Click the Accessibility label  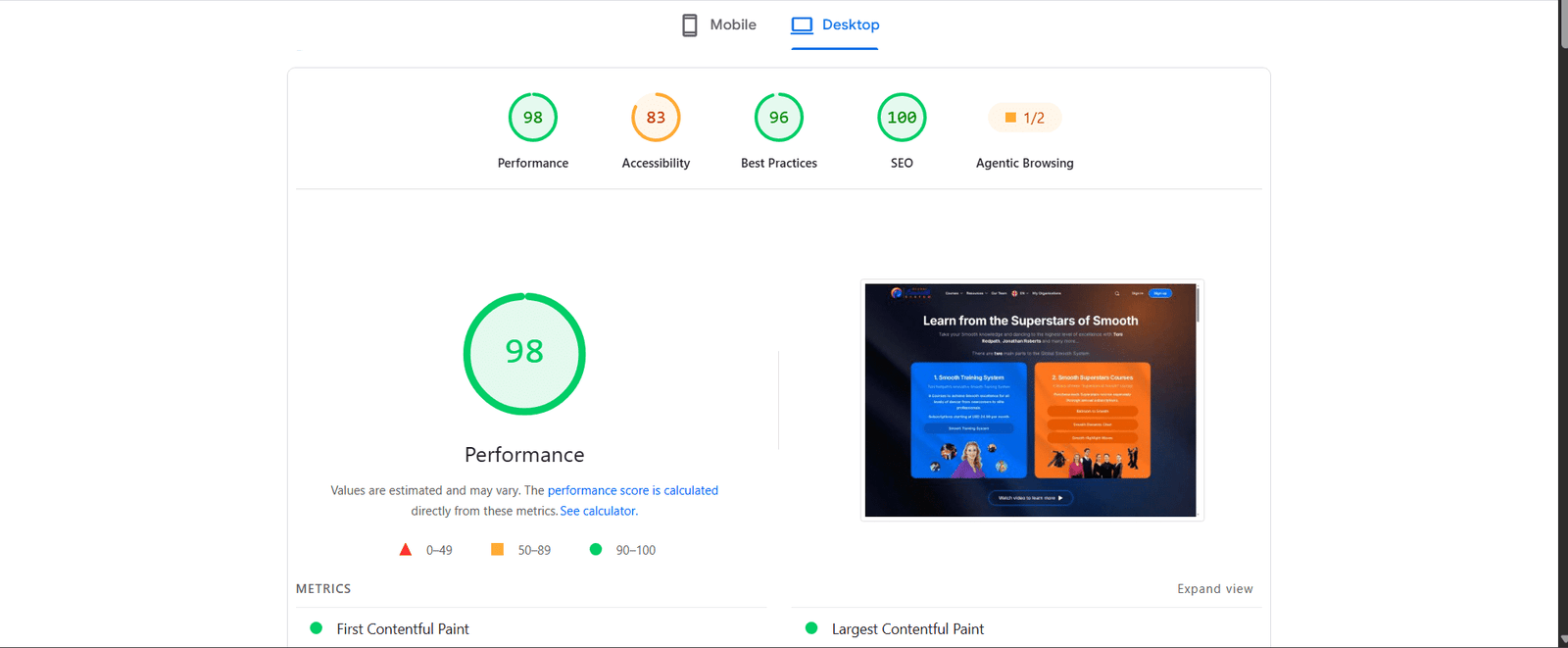656,163
